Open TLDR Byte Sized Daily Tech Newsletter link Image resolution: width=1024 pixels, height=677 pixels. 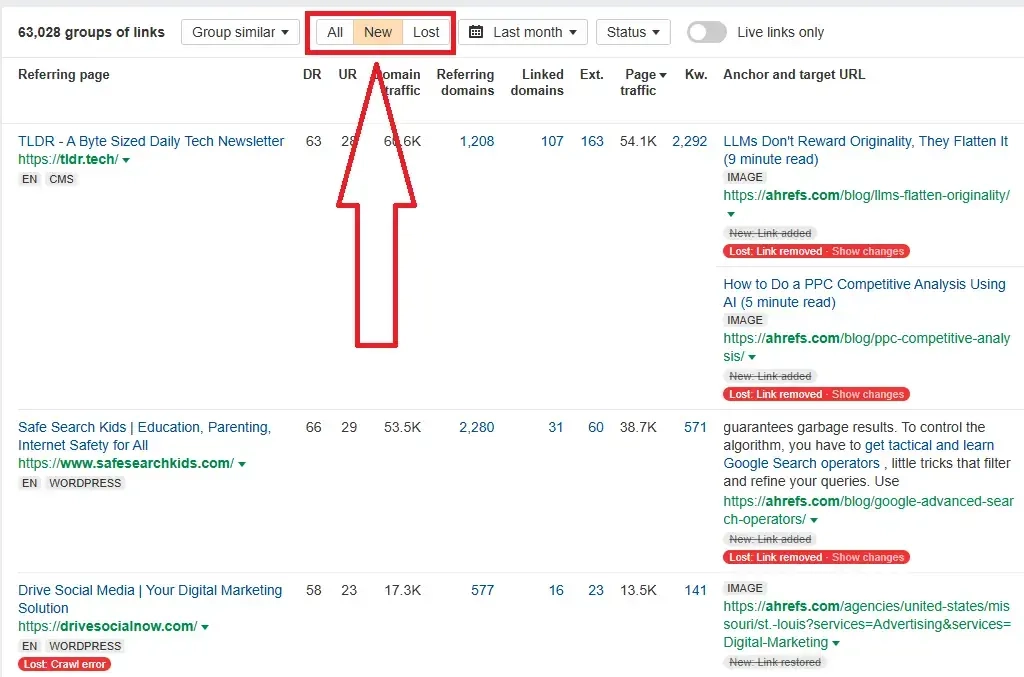tap(151, 141)
